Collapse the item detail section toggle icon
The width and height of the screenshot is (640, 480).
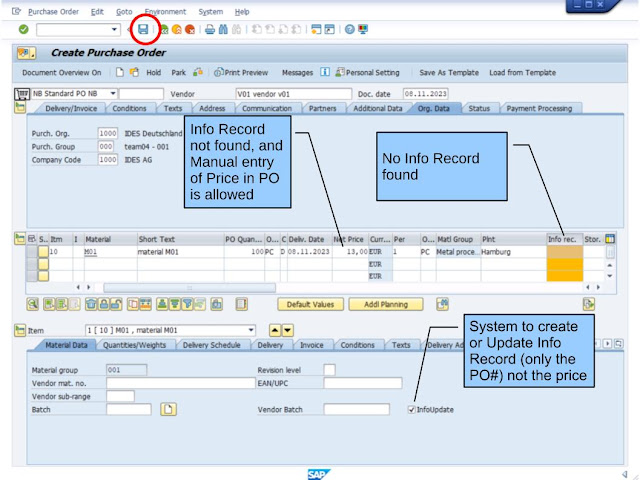pyautogui.click(x=20, y=330)
